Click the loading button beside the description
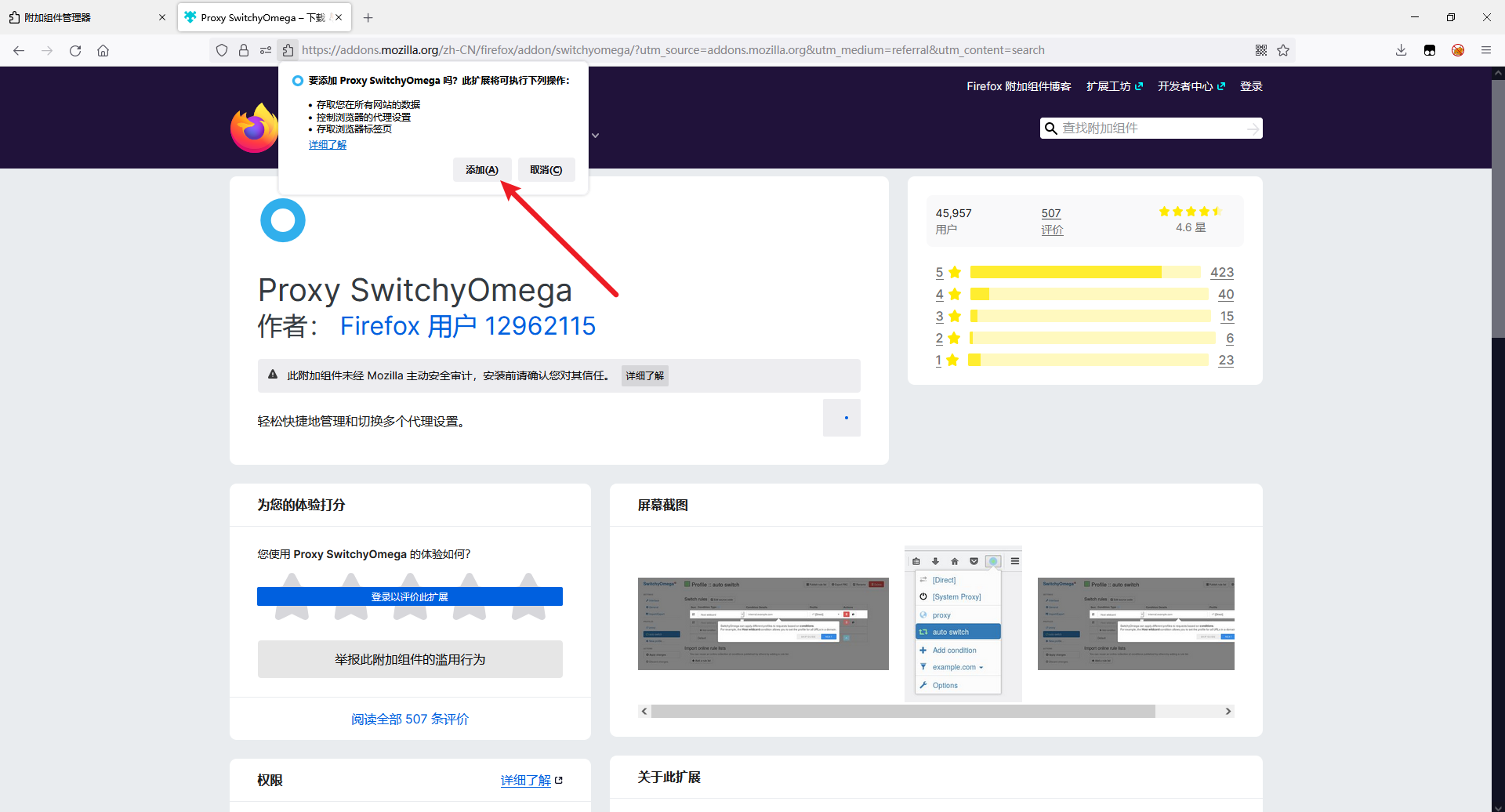Screen dimensions: 1505x812 [842, 418]
